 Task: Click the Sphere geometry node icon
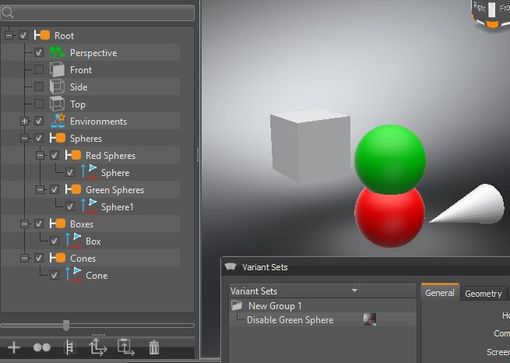point(89,172)
